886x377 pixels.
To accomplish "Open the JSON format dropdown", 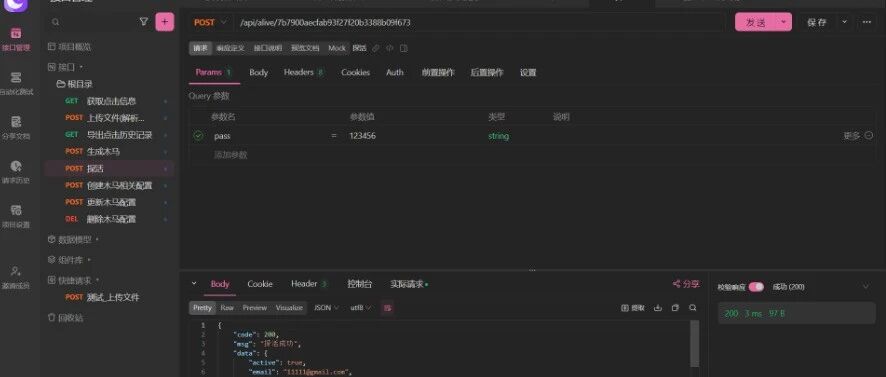I will 326,308.
